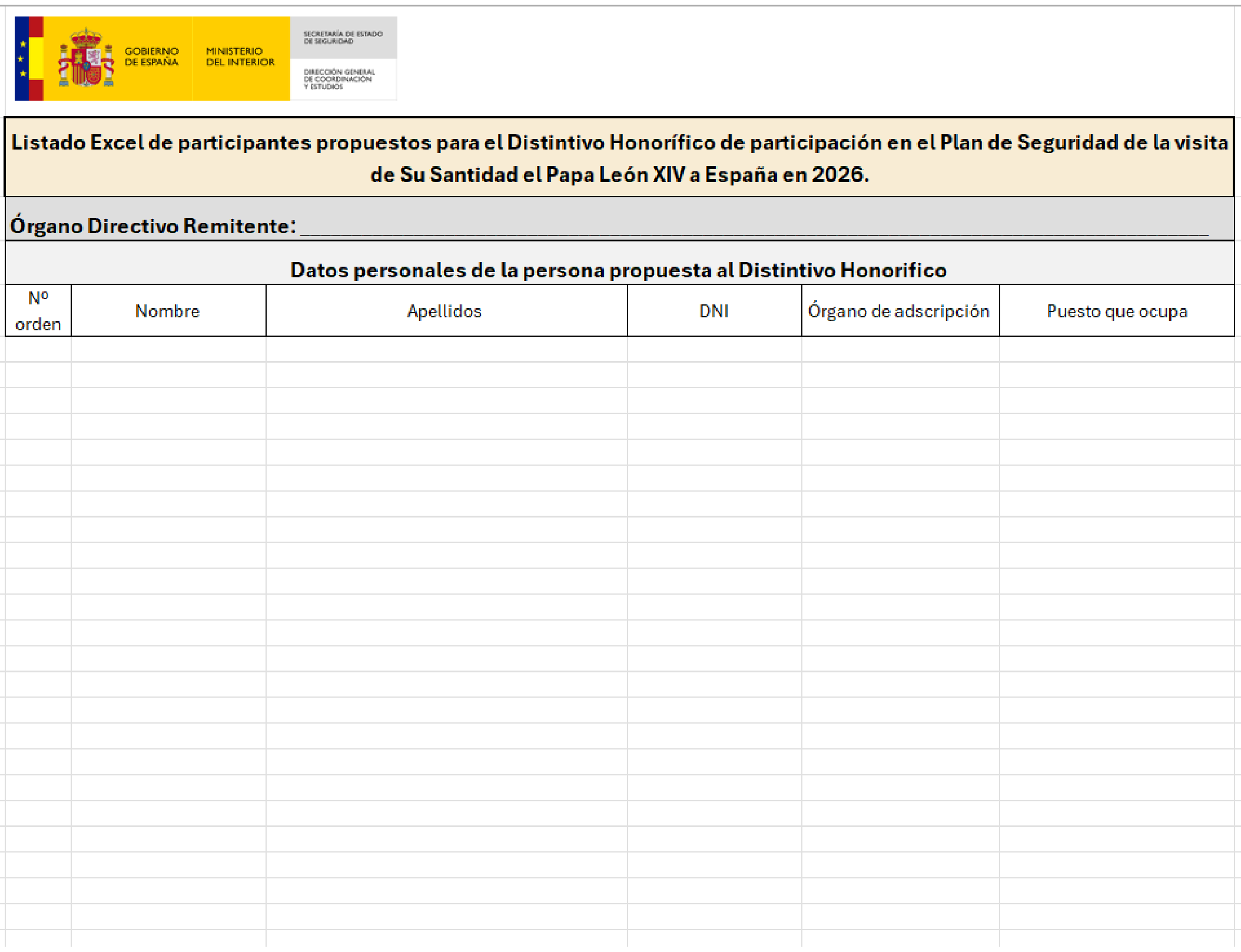This screenshot has width=1241, height=952.
Task: Select the 'Órgano de adscripción' header cell
Action: pos(900,311)
